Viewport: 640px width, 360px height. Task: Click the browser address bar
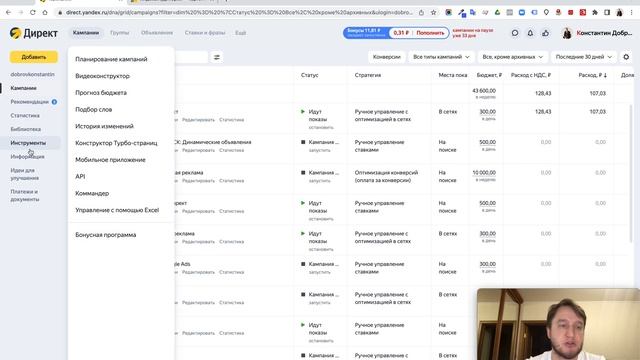click(x=239, y=13)
